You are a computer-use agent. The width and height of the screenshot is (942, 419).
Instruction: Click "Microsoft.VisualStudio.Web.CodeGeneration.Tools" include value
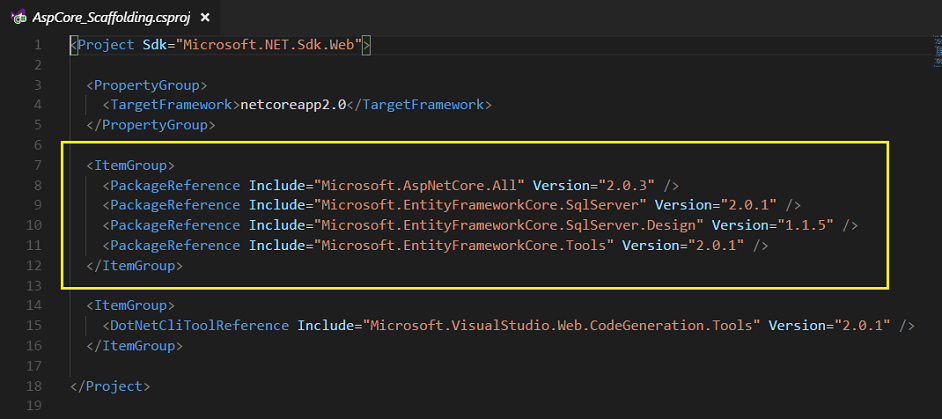(x=561, y=326)
